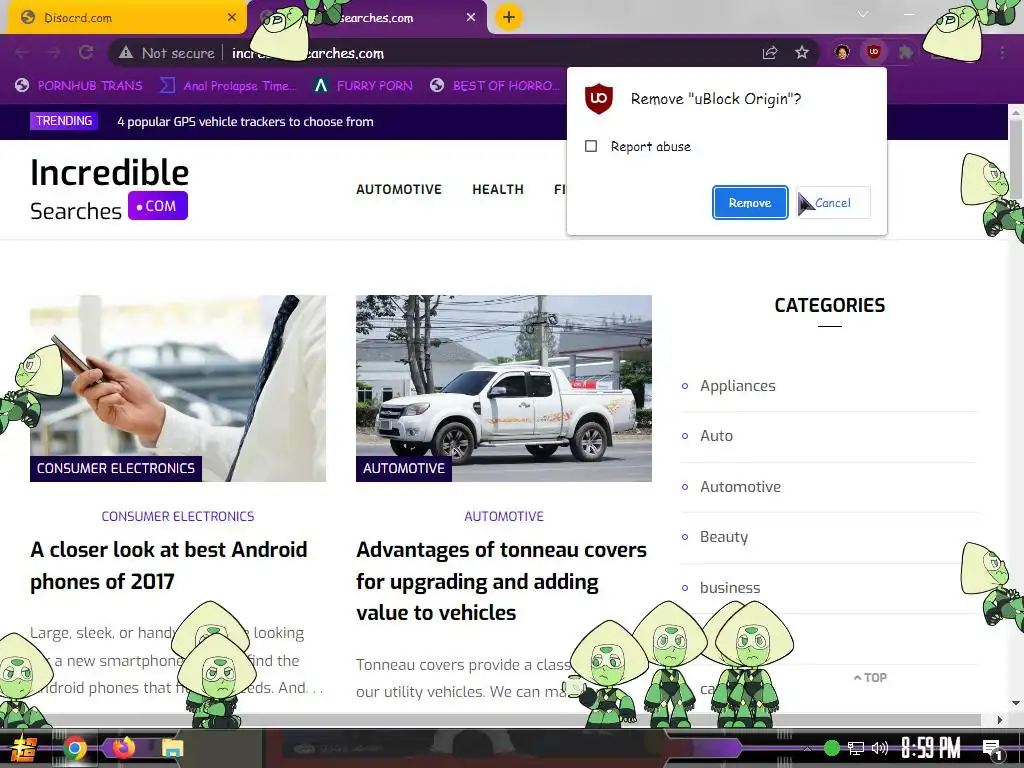Select the Beauty category
Image resolution: width=1024 pixels, height=768 pixels.
click(724, 537)
